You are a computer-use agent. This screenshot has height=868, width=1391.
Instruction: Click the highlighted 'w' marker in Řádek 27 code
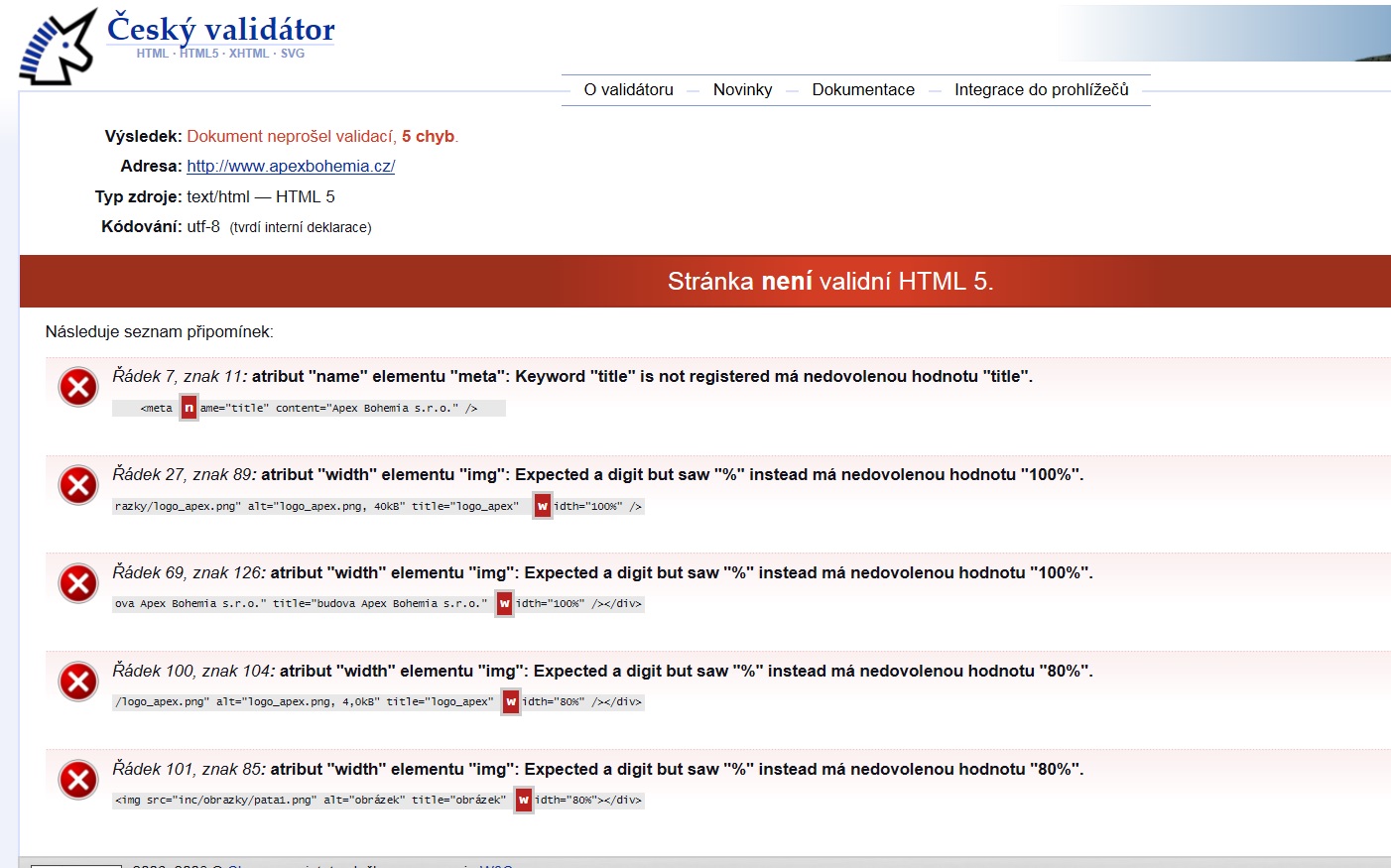tap(542, 506)
